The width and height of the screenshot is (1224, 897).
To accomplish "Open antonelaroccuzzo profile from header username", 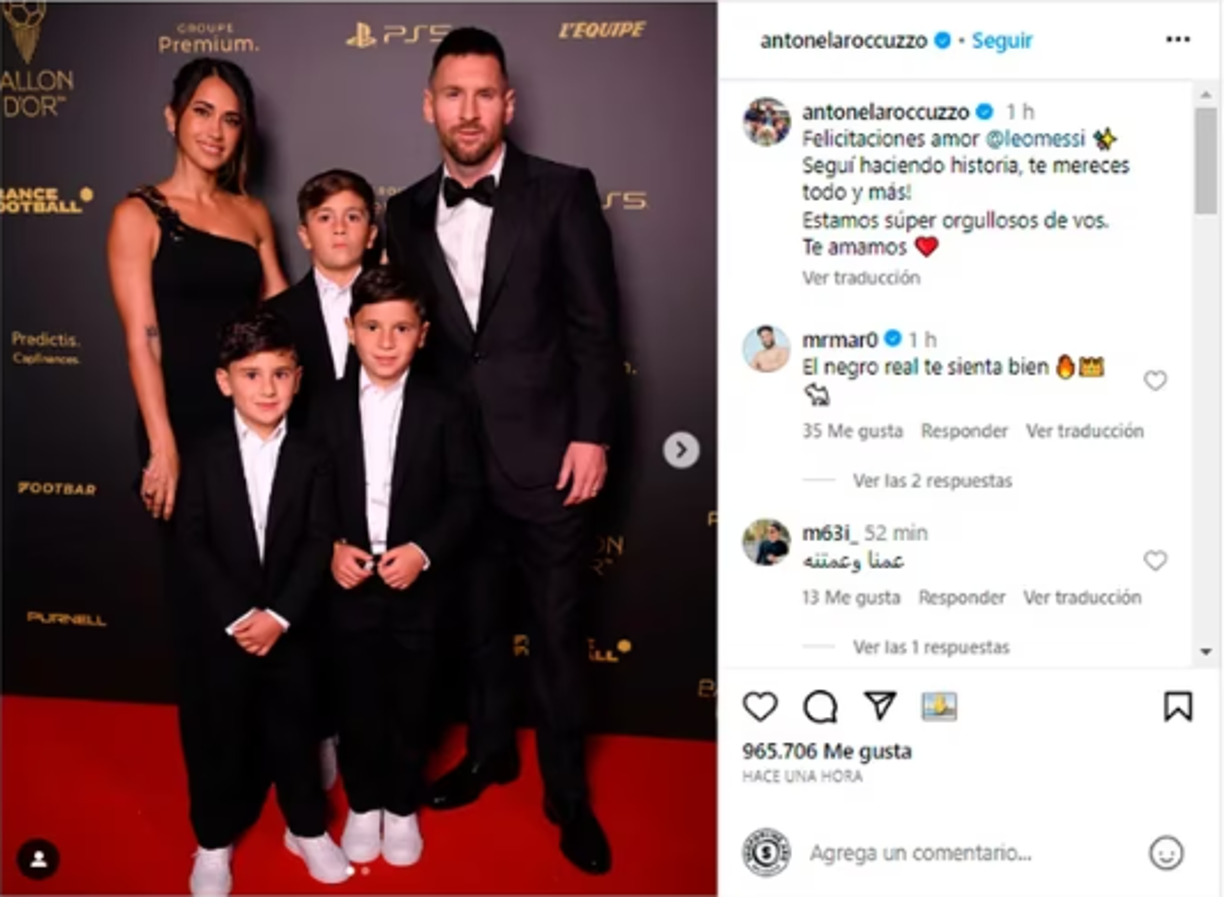I will click(844, 41).
